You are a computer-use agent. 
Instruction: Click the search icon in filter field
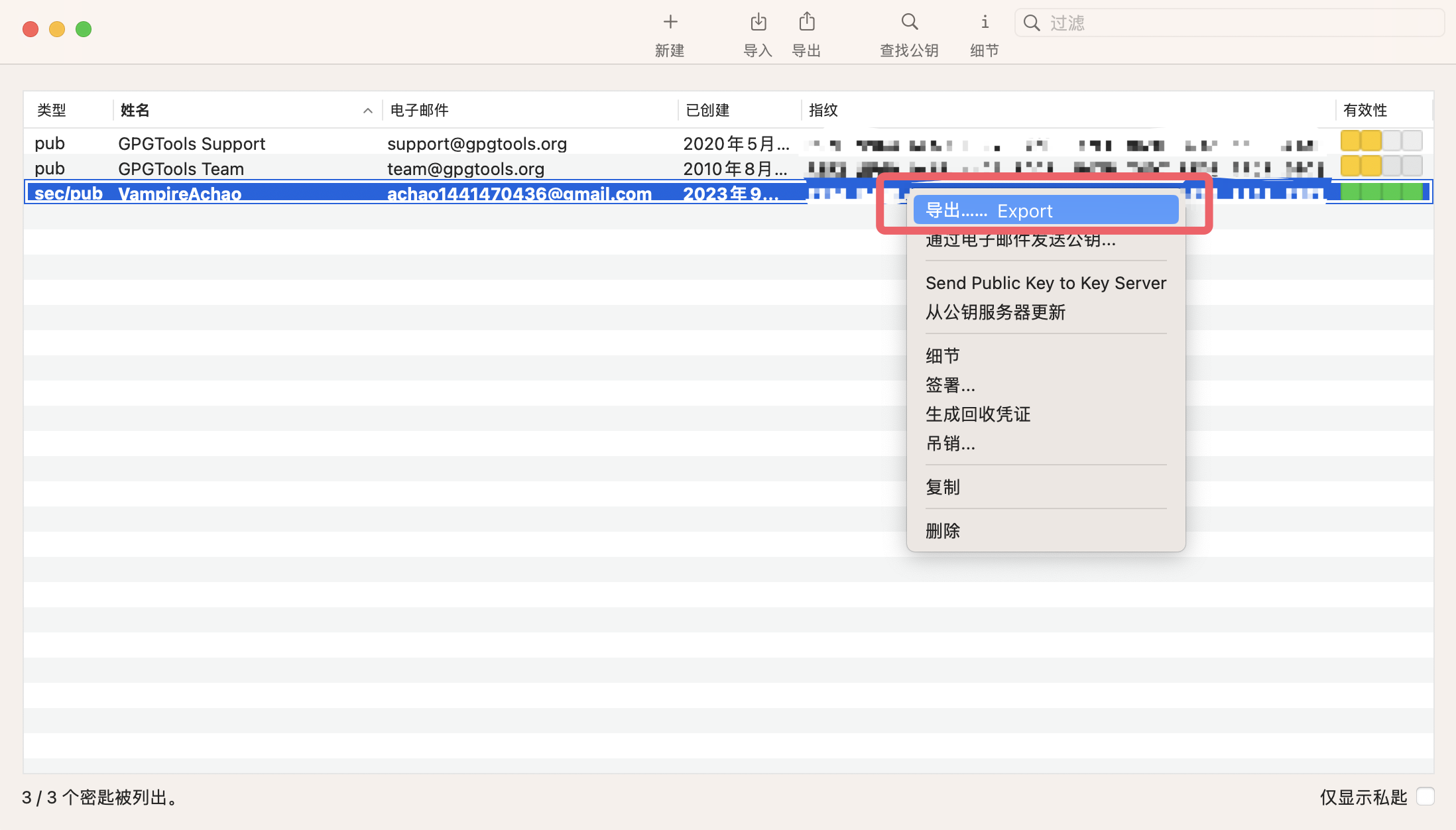pyautogui.click(x=1031, y=23)
